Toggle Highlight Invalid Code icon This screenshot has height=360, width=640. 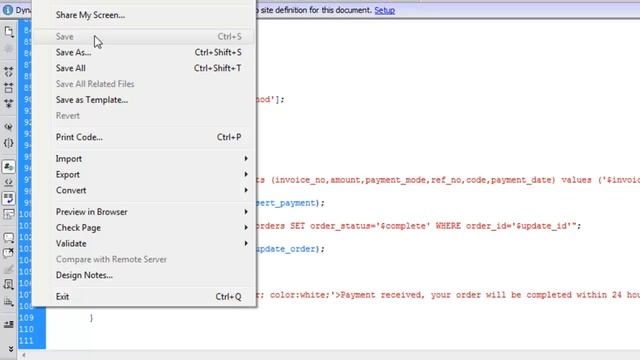point(9,182)
